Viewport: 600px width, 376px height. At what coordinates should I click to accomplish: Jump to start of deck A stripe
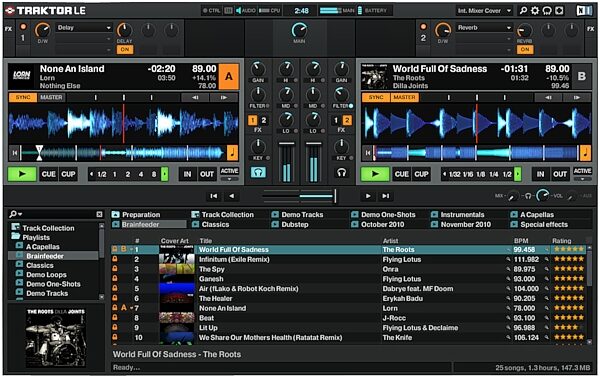click(15, 153)
